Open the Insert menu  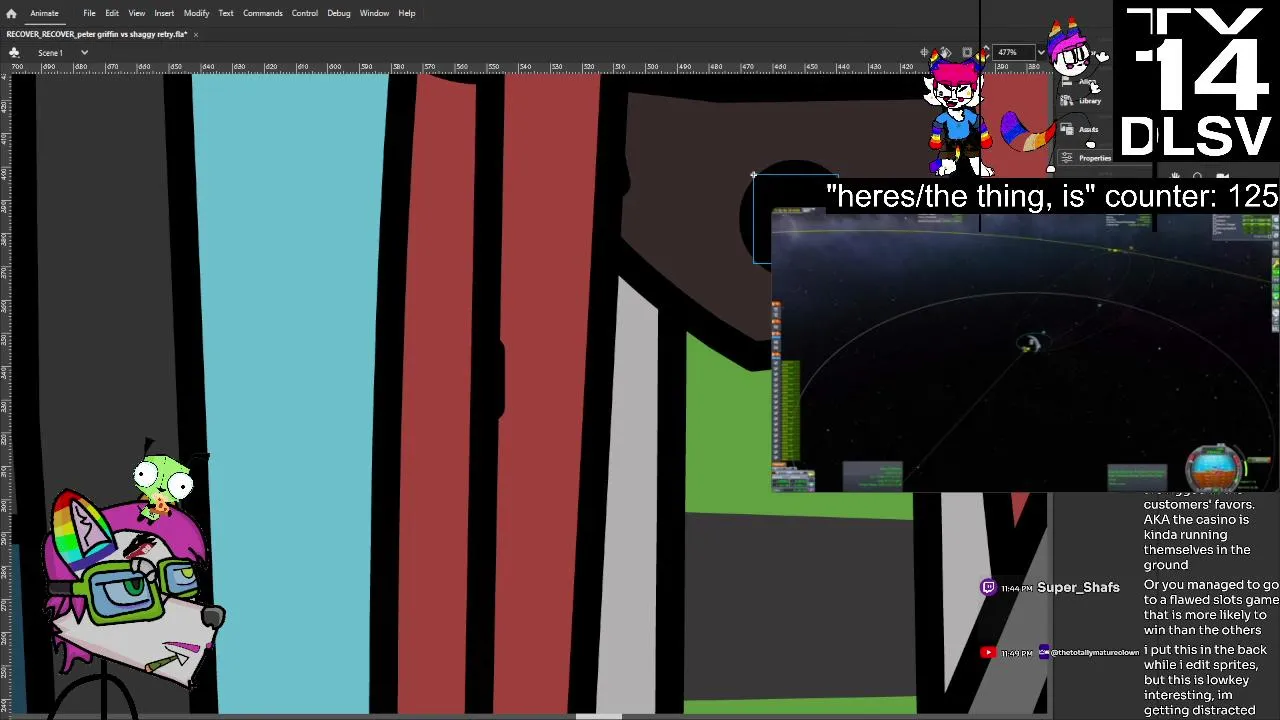click(164, 13)
